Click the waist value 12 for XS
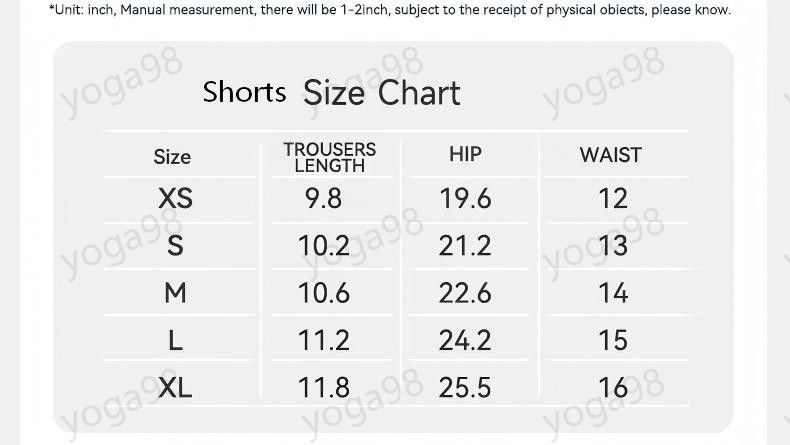 tap(613, 198)
